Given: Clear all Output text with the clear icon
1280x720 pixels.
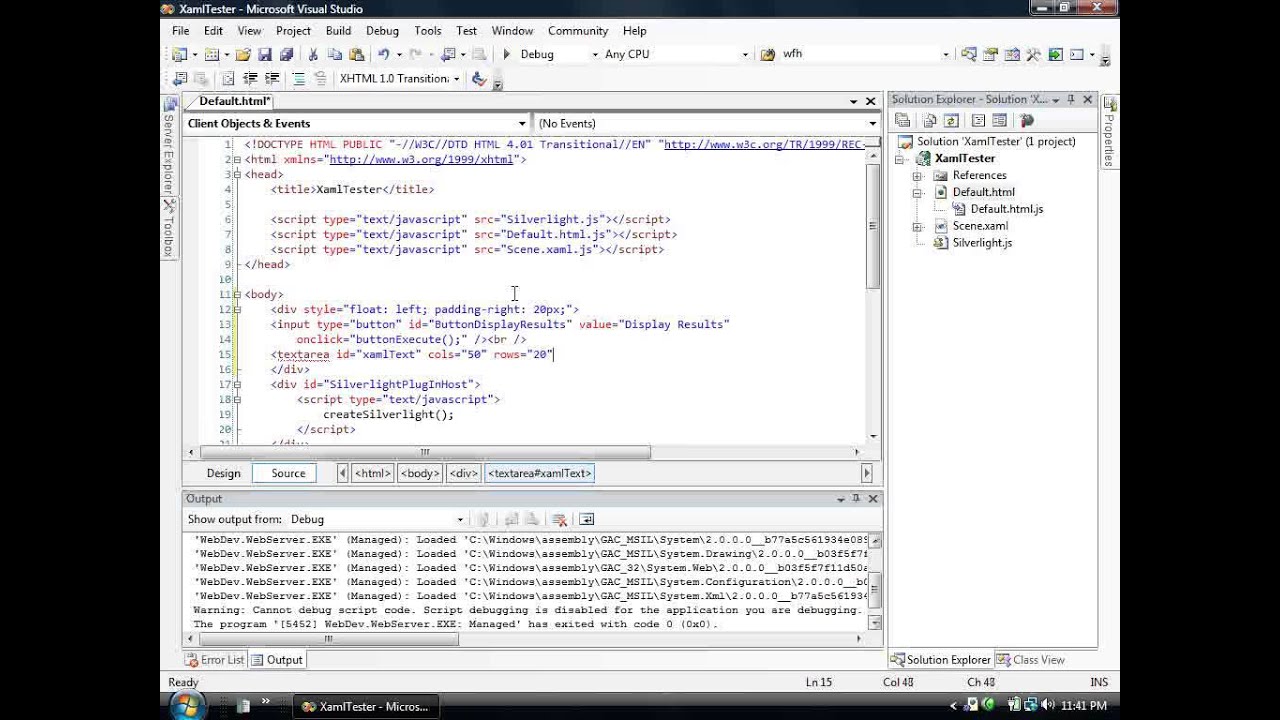Looking at the screenshot, I should (560, 519).
